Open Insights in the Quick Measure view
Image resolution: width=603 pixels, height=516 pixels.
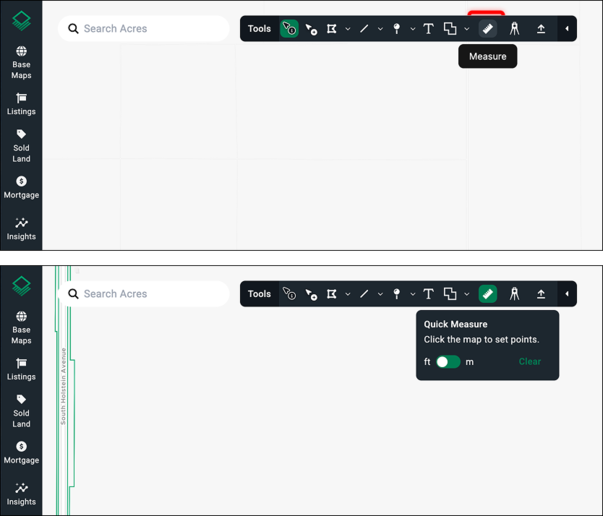tap(21, 495)
